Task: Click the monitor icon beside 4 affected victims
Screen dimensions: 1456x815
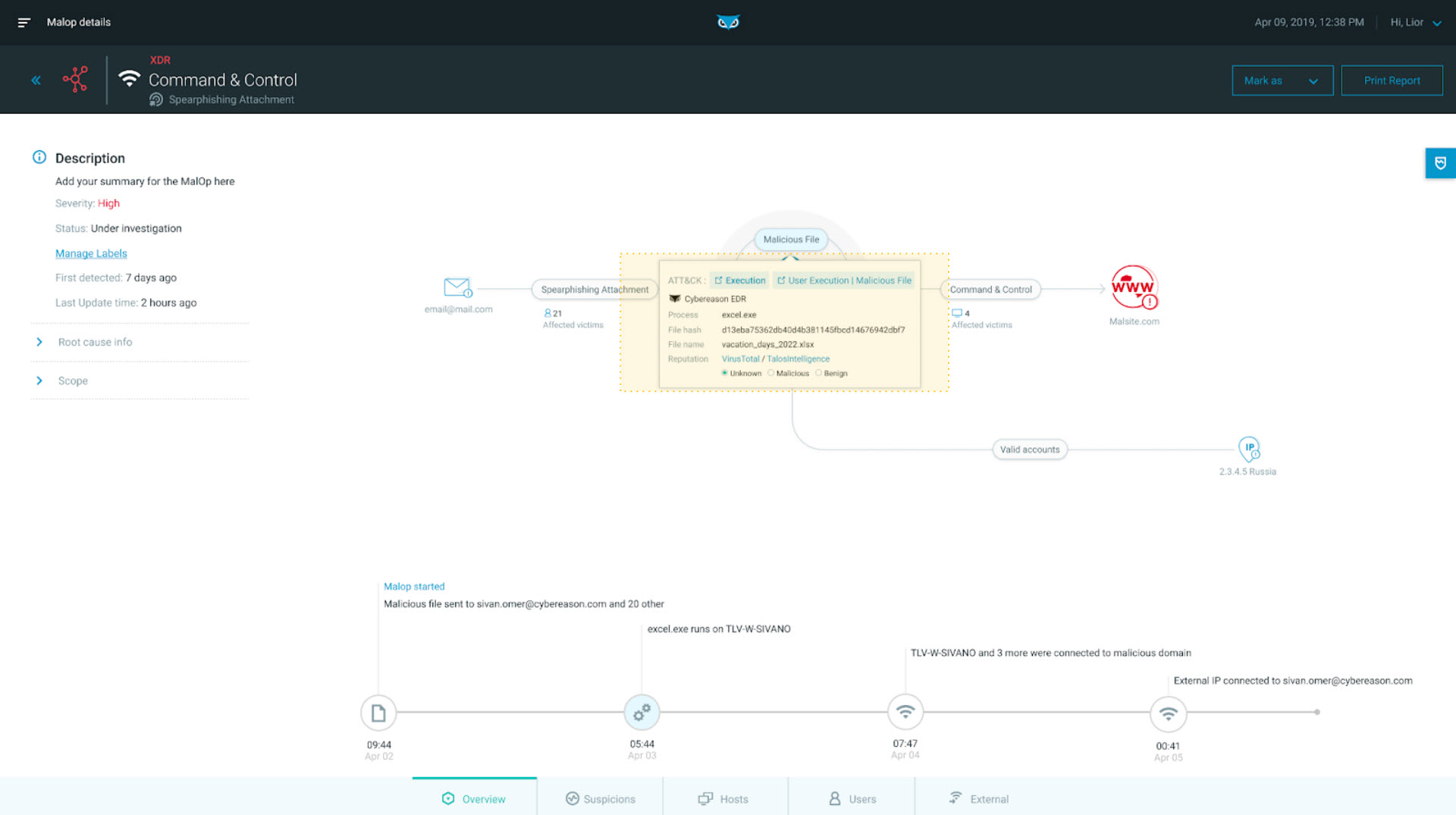Action: pos(957,313)
